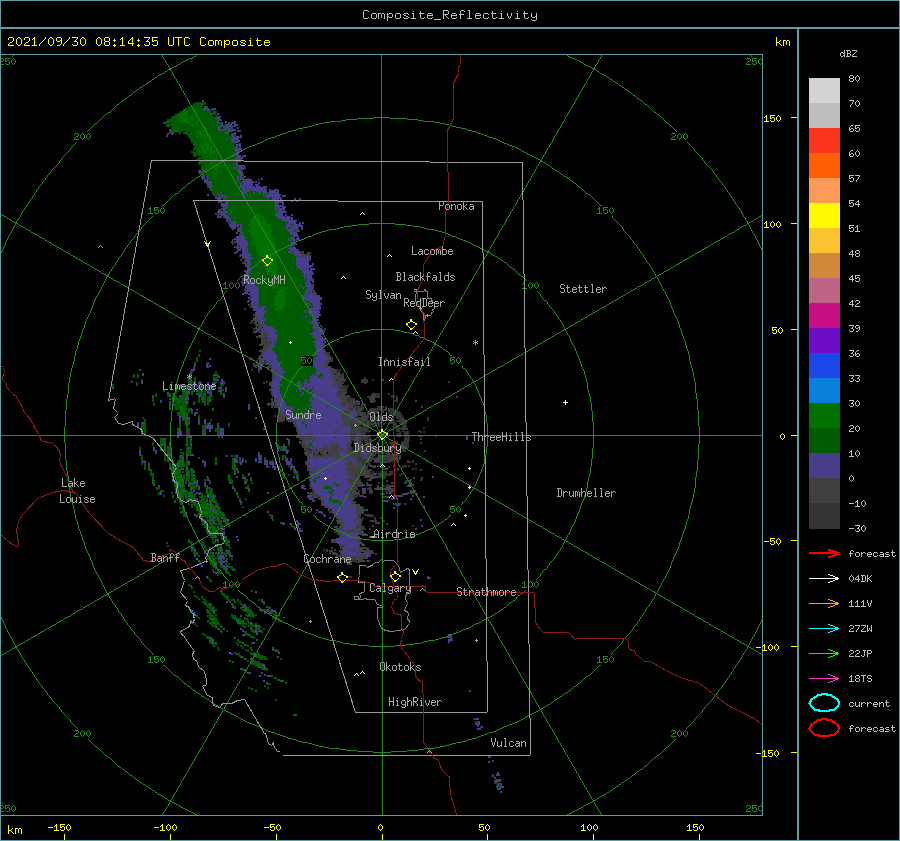Click the Lacombe label
Screen dimensions: 900x841
(x=432, y=251)
